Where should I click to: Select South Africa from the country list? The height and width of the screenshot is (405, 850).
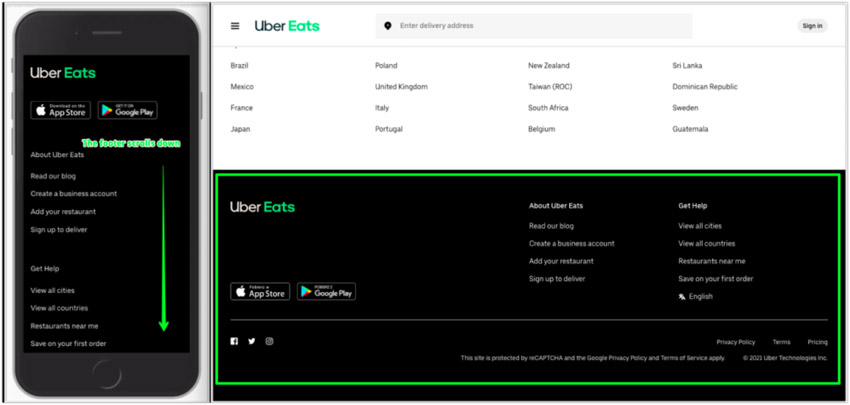(x=548, y=108)
